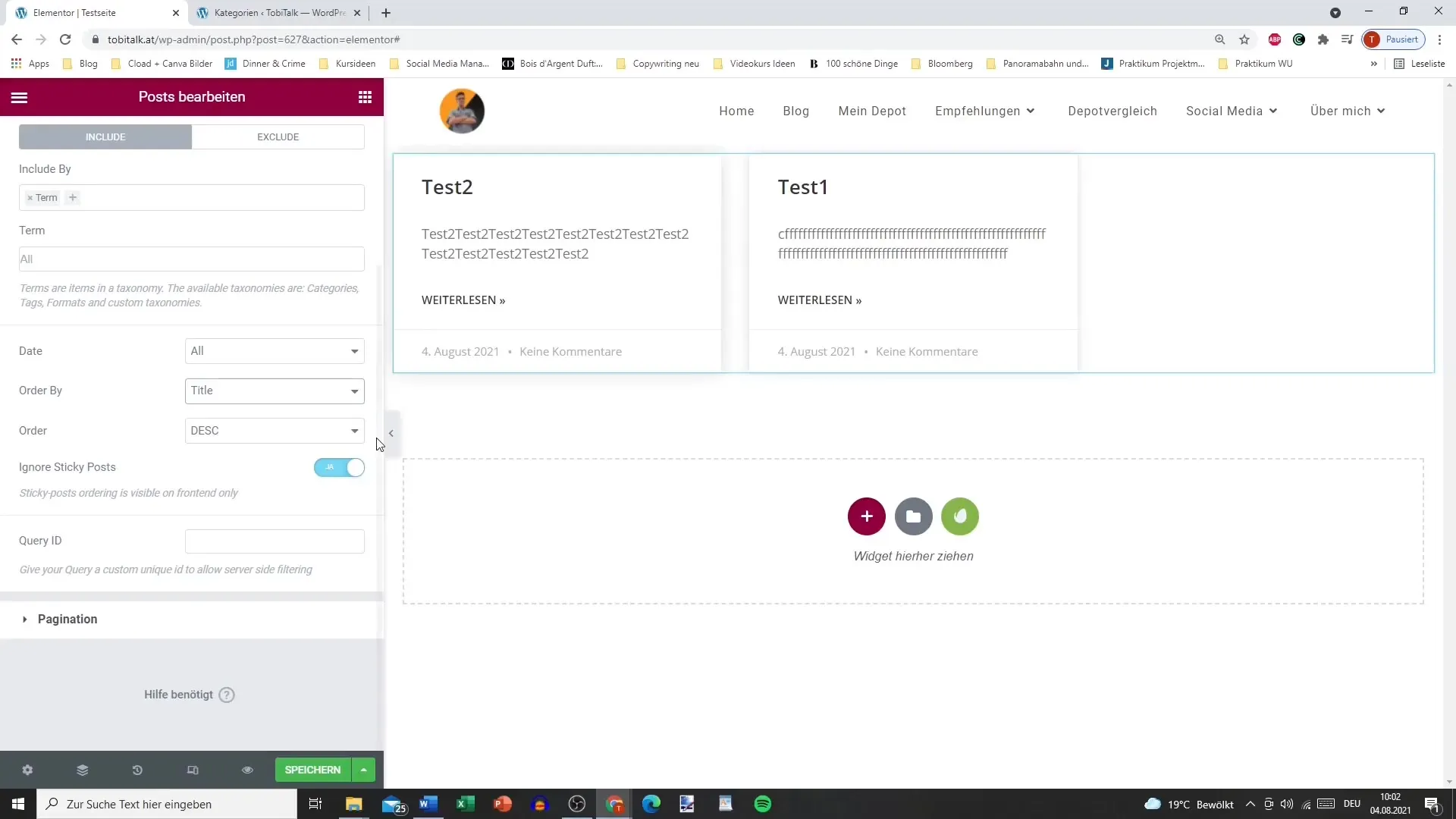The width and height of the screenshot is (1456, 819).
Task: Click the volume icon in system tray
Action: coord(1287,805)
